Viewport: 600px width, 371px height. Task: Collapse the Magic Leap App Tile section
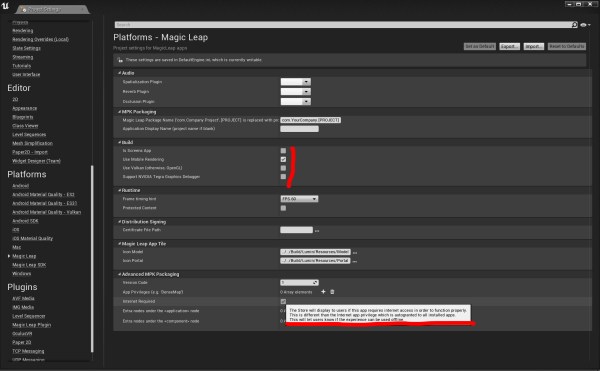coord(119,244)
